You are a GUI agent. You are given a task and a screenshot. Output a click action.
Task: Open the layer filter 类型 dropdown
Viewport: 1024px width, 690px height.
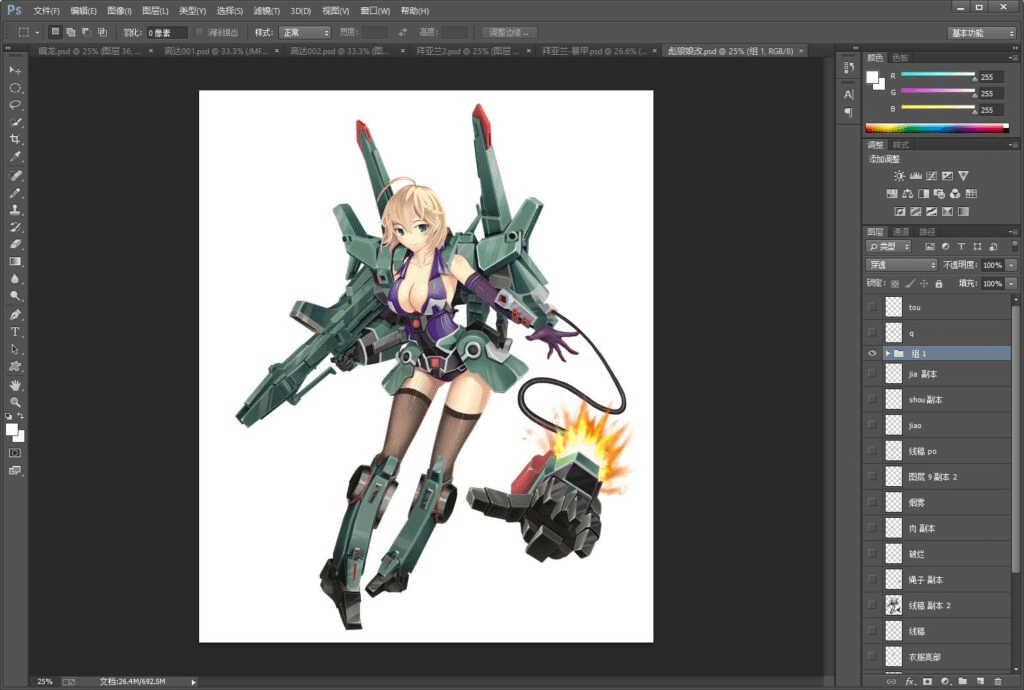tap(888, 246)
